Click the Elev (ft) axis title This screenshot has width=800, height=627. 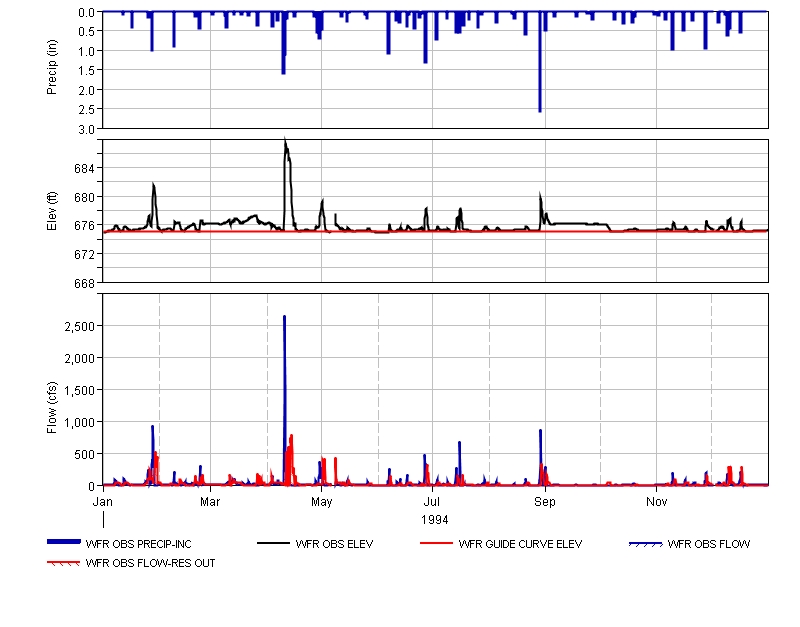[x=52, y=210]
